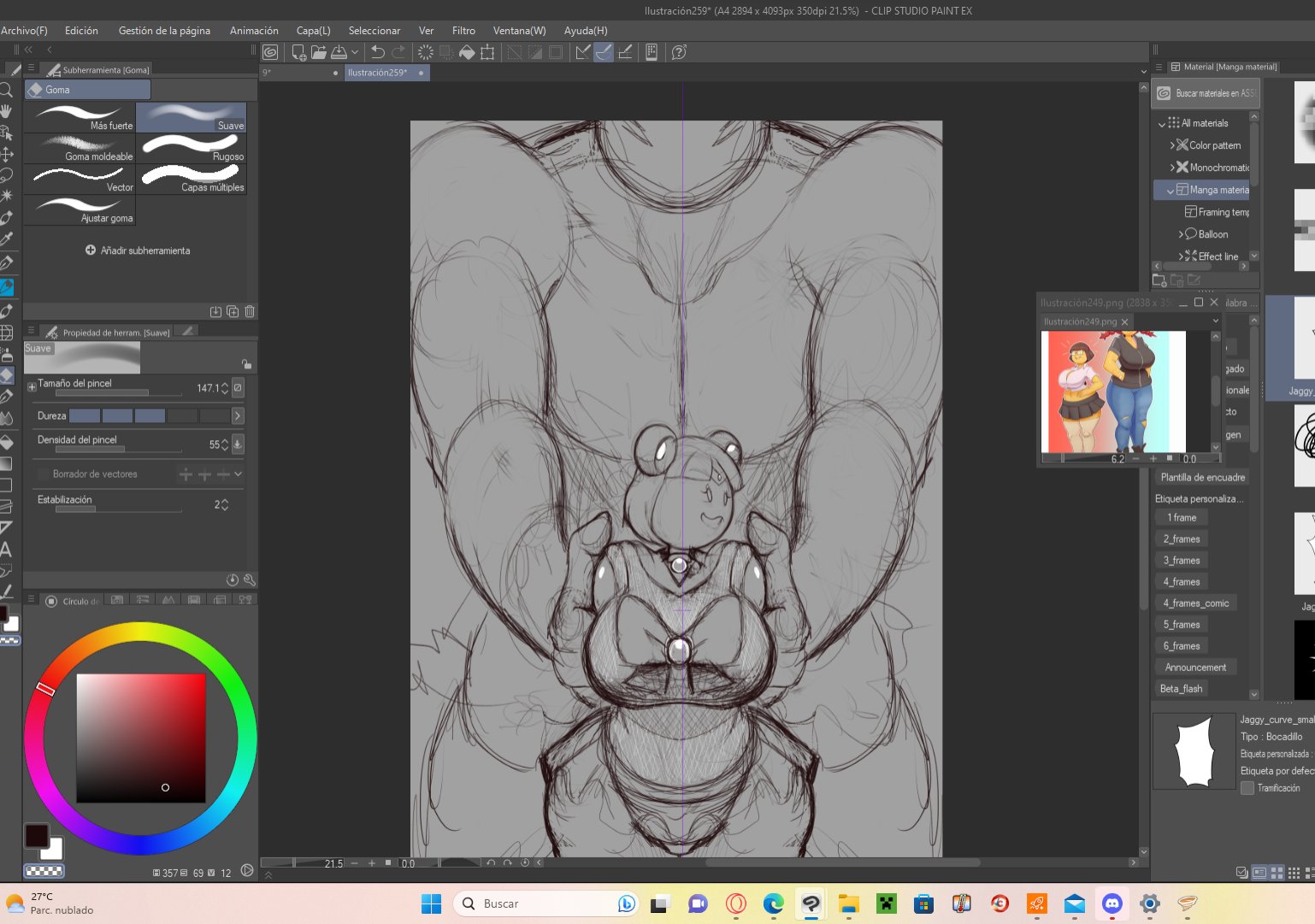Click the Save file icon
This screenshot has width=1315, height=924.
[339, 52]
